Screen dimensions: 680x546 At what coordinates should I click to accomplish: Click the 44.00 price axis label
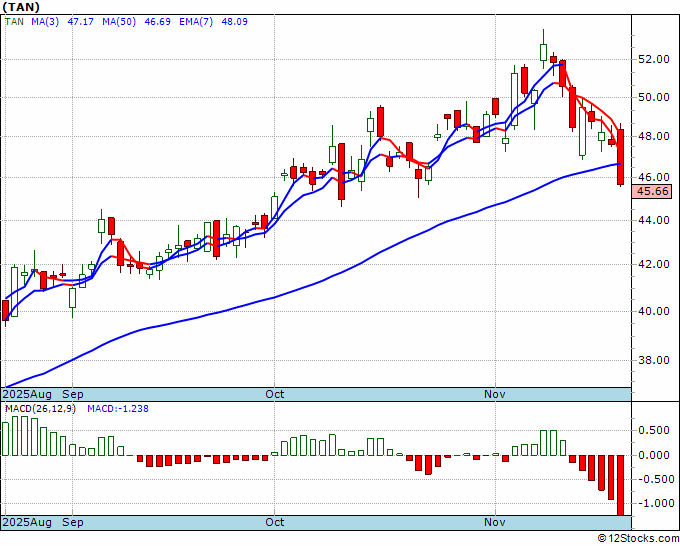point(654,220)
